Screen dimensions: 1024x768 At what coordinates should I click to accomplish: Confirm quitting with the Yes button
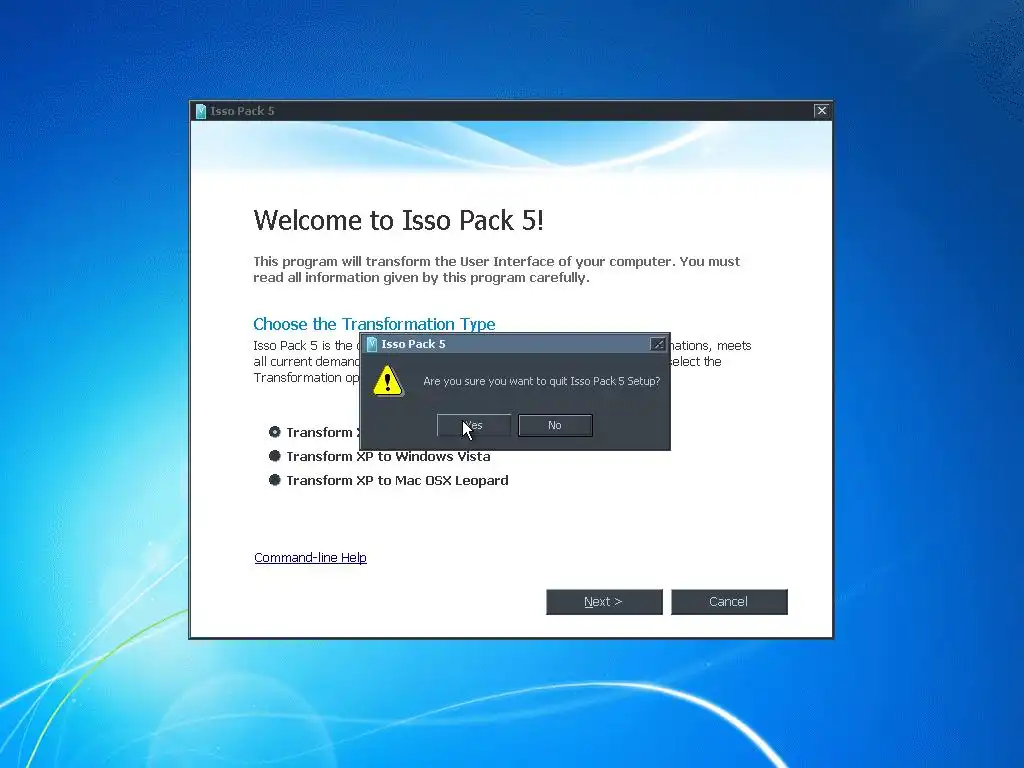[473, 425]
